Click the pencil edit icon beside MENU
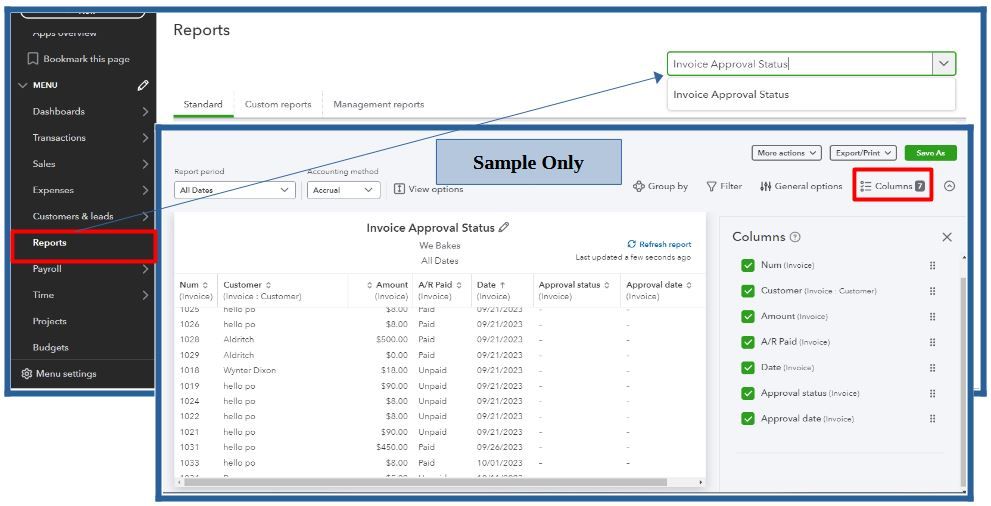 pyautogui.click(x=143, y=85)
